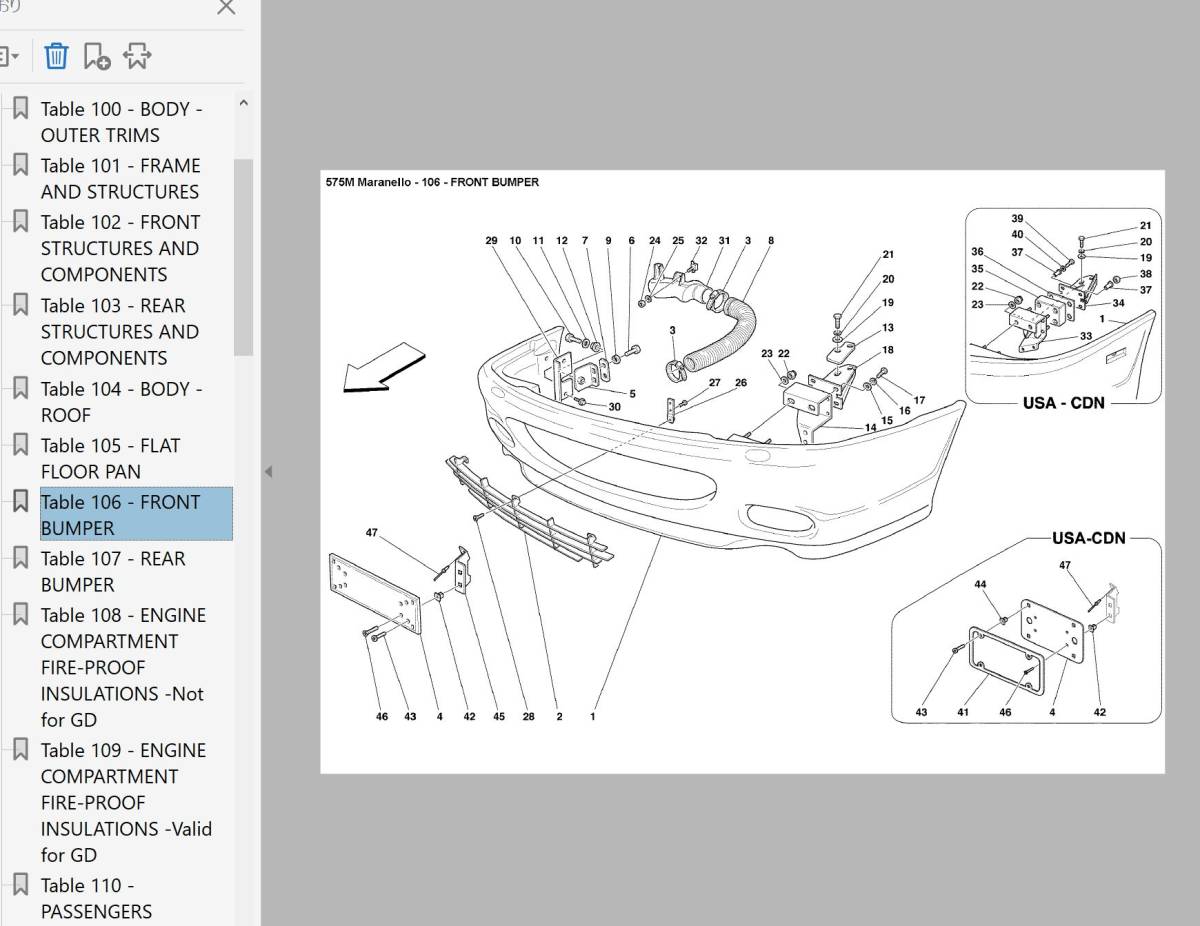
Task: Open Table 104 - BODY - ROOF bookmark
Action: pyautogui.click(x=121, y=401)
